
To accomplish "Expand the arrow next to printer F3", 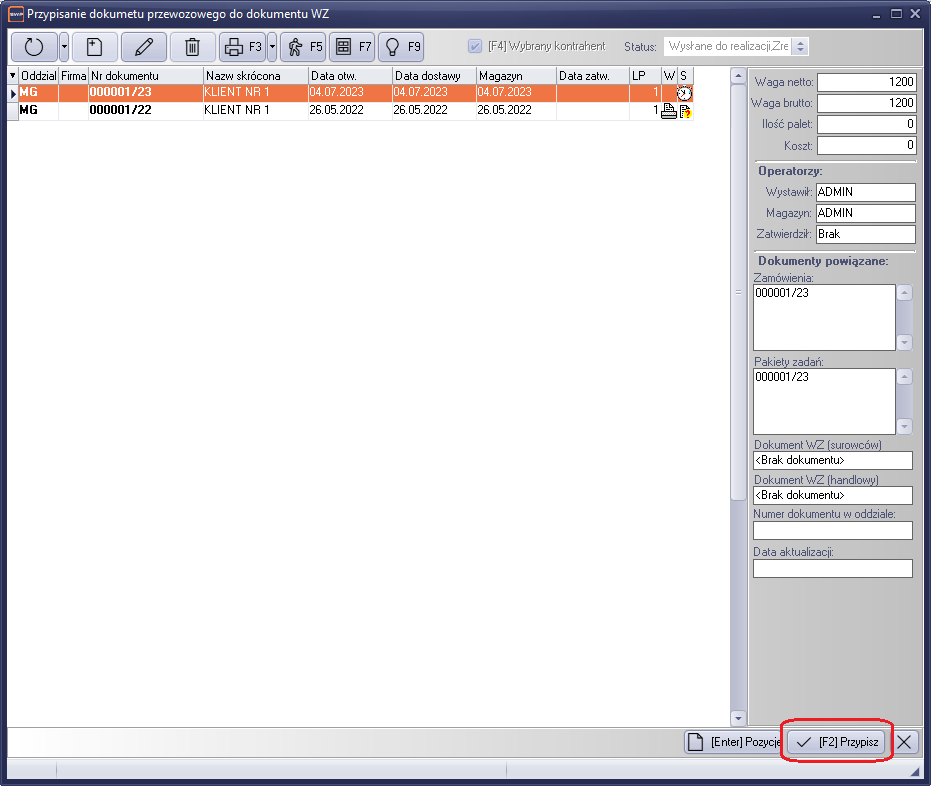I will [x=272, y=47].
